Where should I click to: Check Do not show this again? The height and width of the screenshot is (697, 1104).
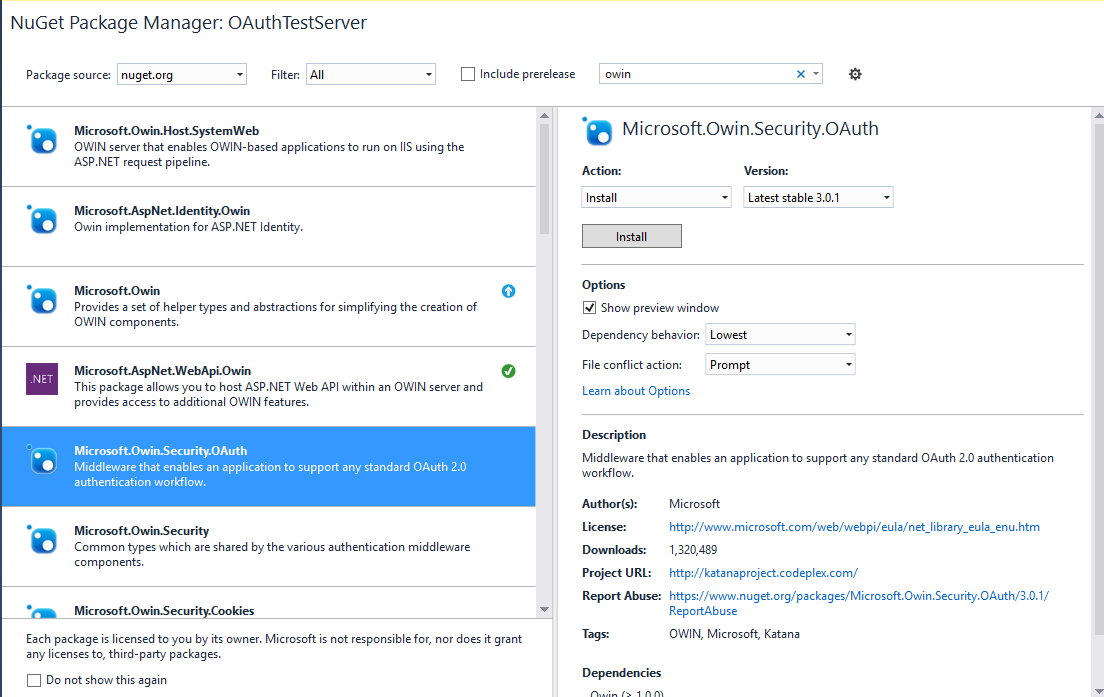(x=33, y=679)
